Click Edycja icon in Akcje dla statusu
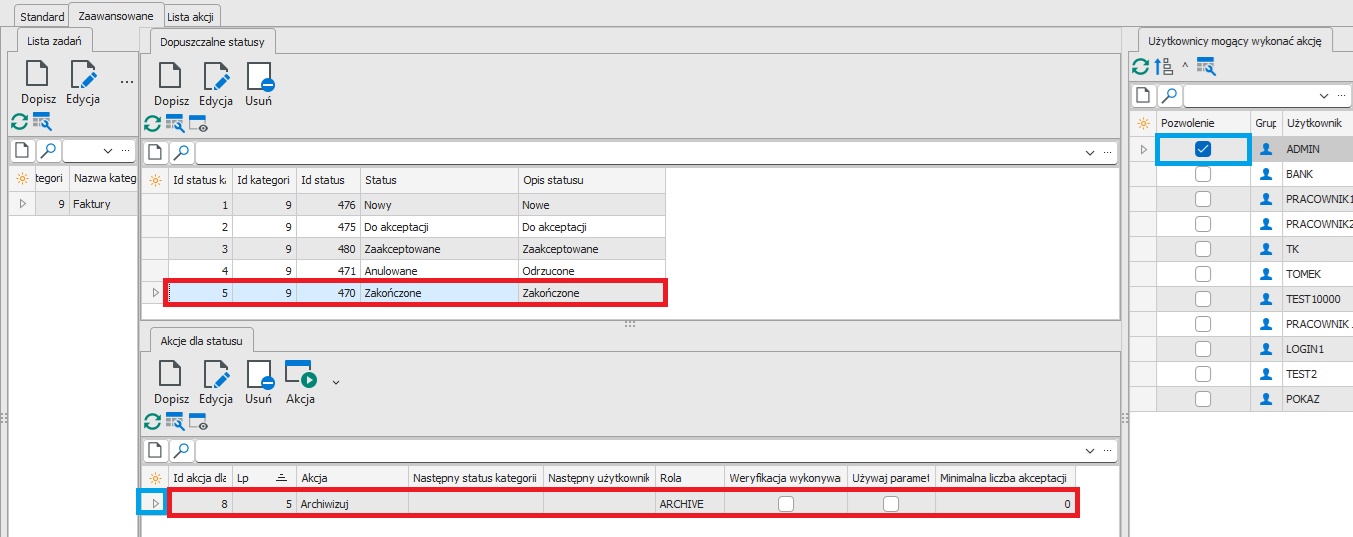This screenshot has width=1353, height=537. [x=216, y=375]
